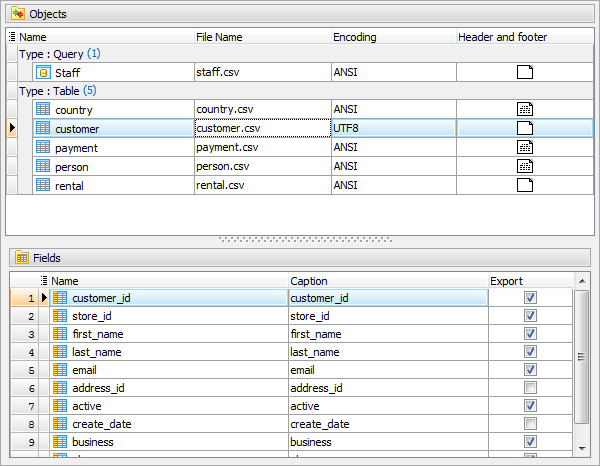The width and height of the screenshot is (600, 466).
Task: Click the customer table icon
Action: click(43, 128)
